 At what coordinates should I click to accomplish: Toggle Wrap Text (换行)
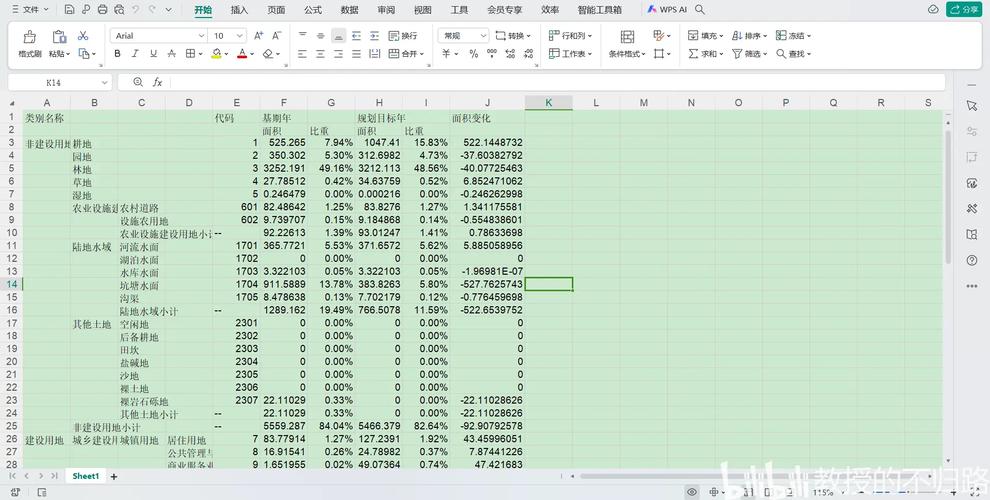point(403,36)
